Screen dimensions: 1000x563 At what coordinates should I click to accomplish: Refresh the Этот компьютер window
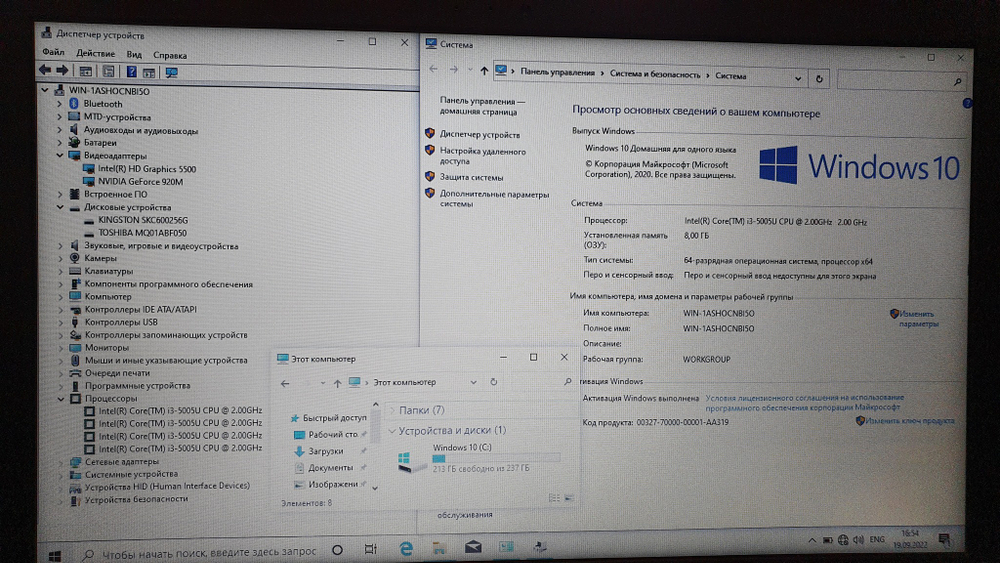[493, 382]
